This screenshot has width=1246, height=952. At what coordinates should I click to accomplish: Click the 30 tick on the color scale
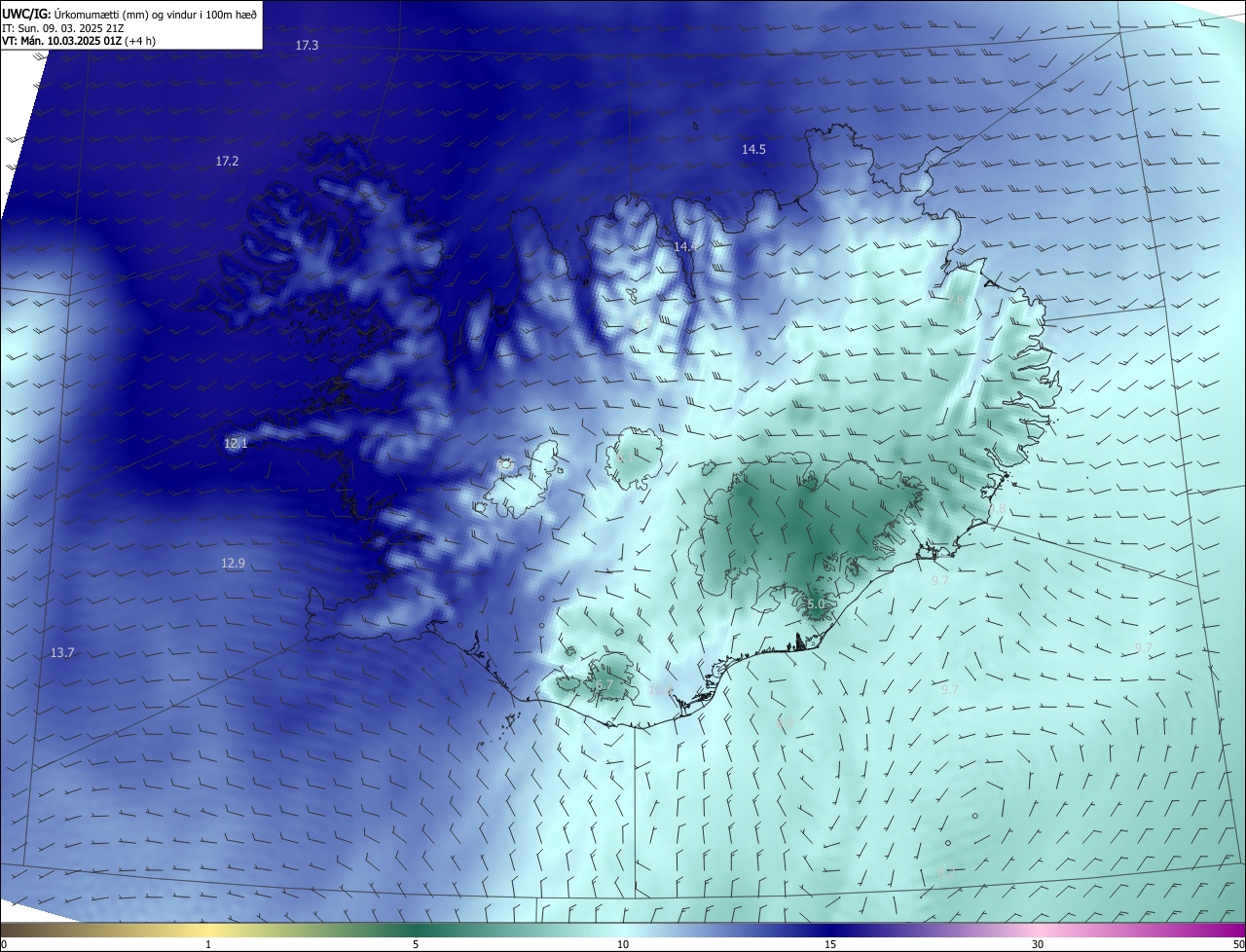[x=1038, y=944]
